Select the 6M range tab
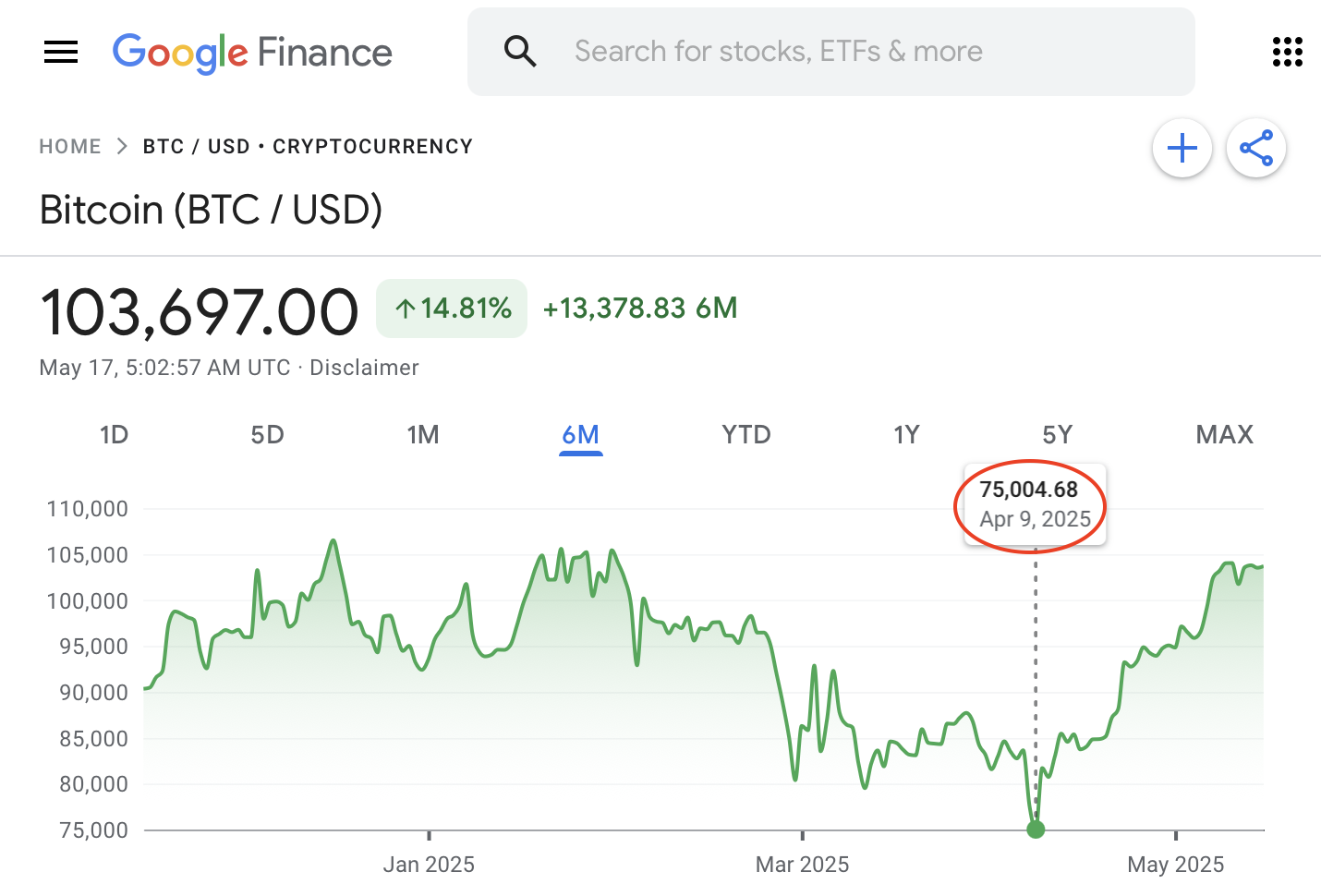 point(580,435)
